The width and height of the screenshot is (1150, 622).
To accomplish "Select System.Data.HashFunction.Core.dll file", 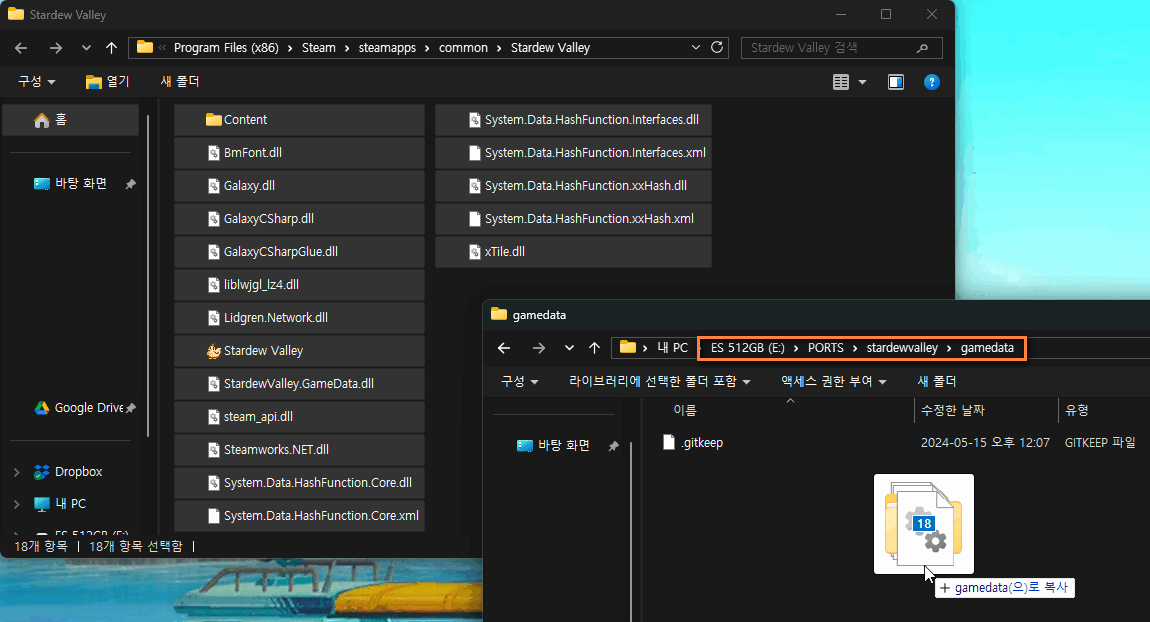I will [x=299, y=483].
